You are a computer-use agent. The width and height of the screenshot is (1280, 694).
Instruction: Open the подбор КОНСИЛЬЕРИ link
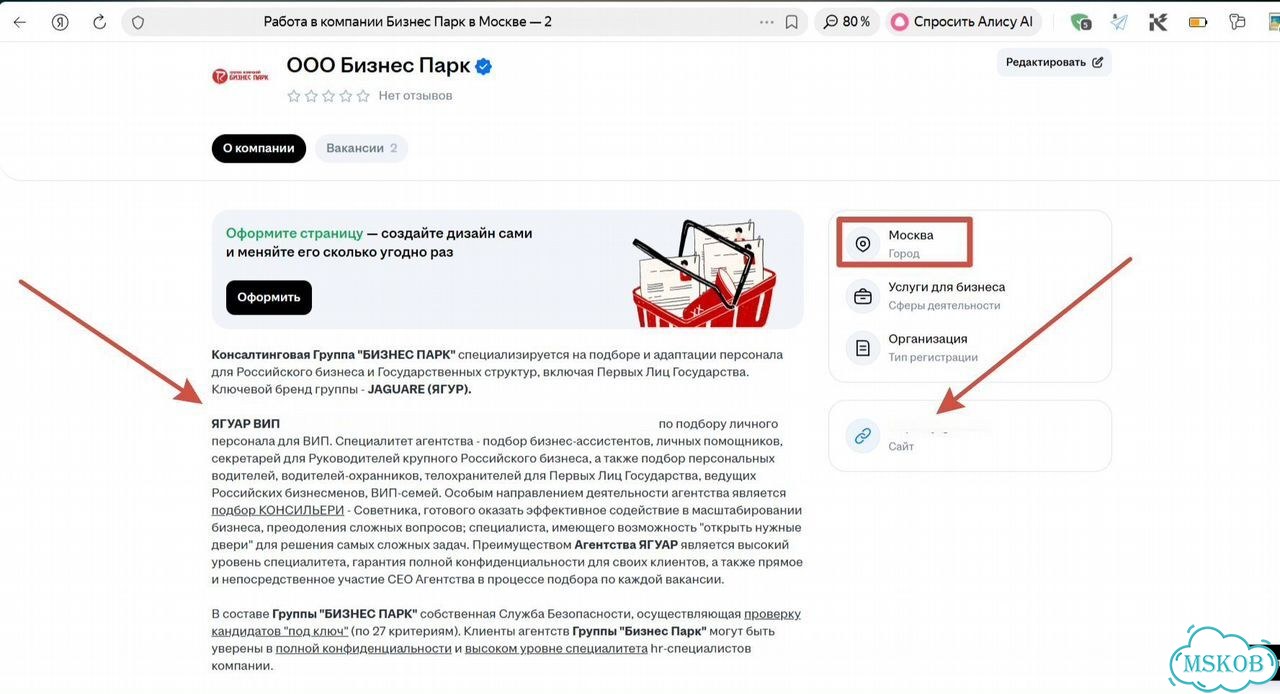coord(278,510)
